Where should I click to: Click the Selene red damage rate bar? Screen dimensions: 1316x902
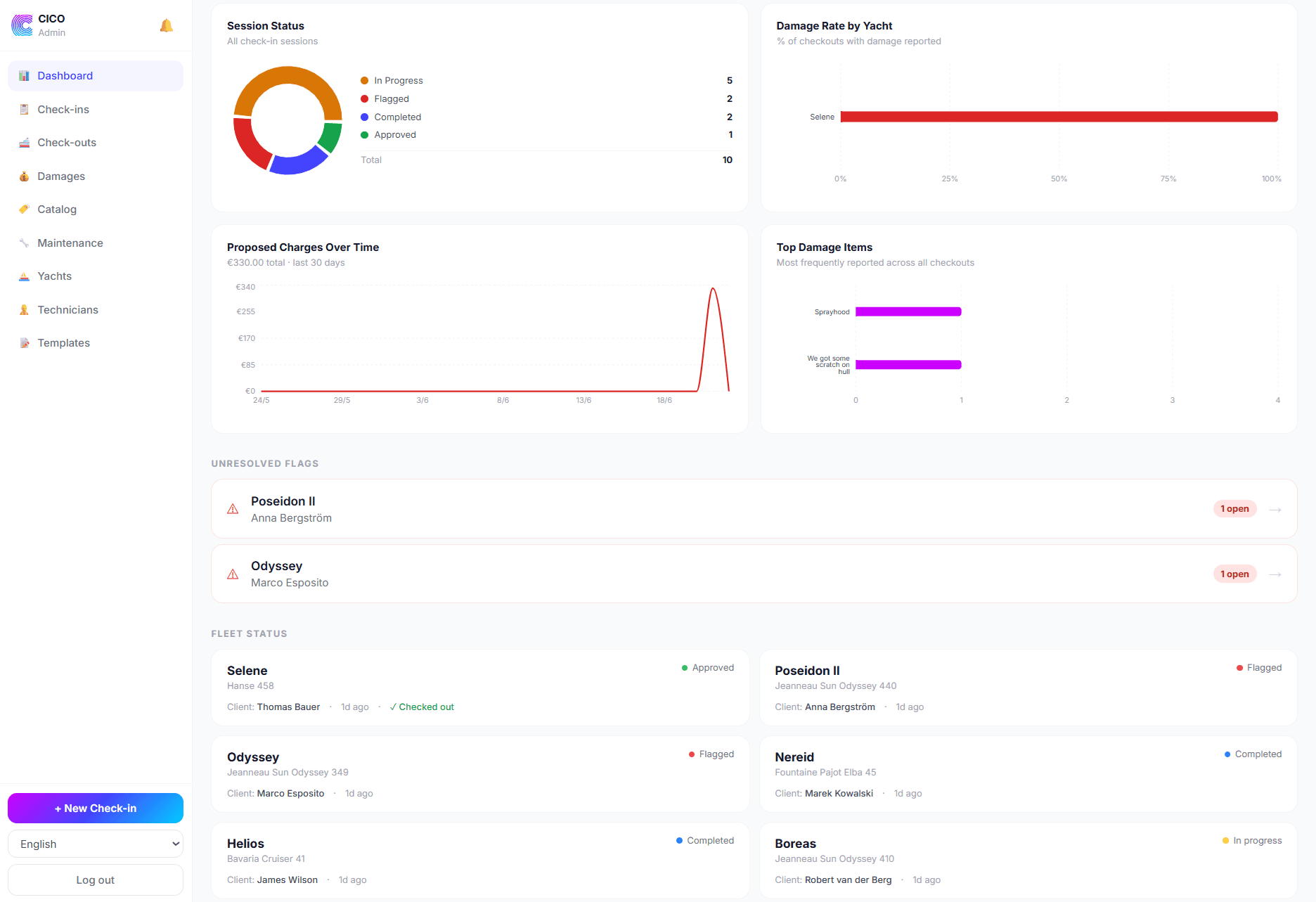[x=1059, y=117]
